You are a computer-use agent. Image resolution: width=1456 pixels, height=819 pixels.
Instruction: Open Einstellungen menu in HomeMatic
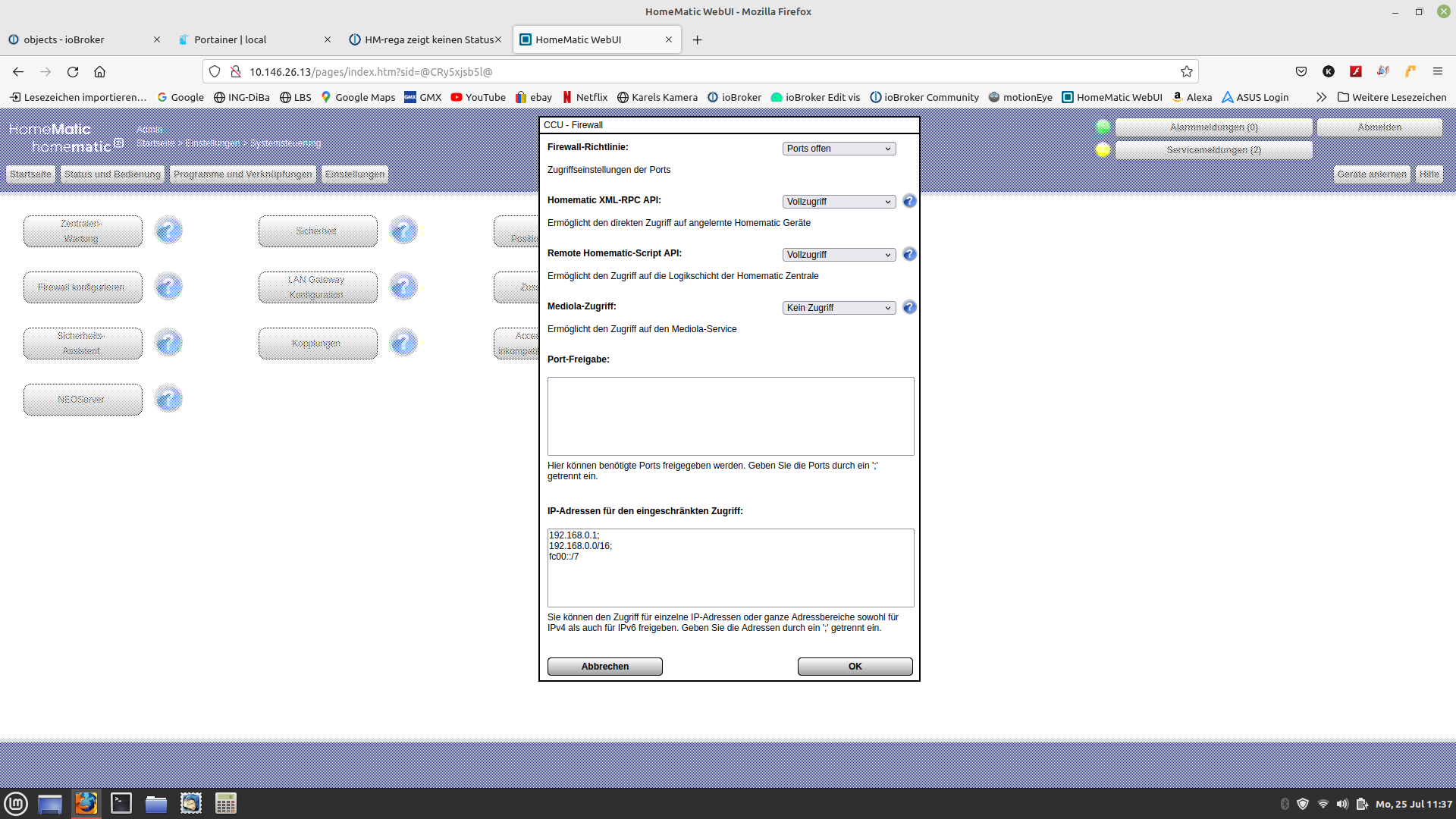(355, 174)
